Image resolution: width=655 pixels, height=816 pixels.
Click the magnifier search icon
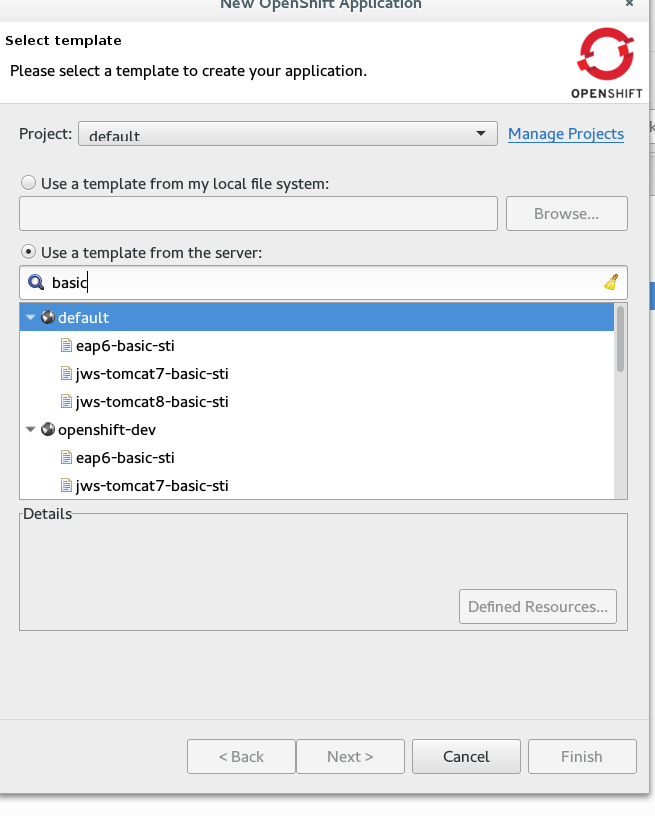click(x=36, y=283)
